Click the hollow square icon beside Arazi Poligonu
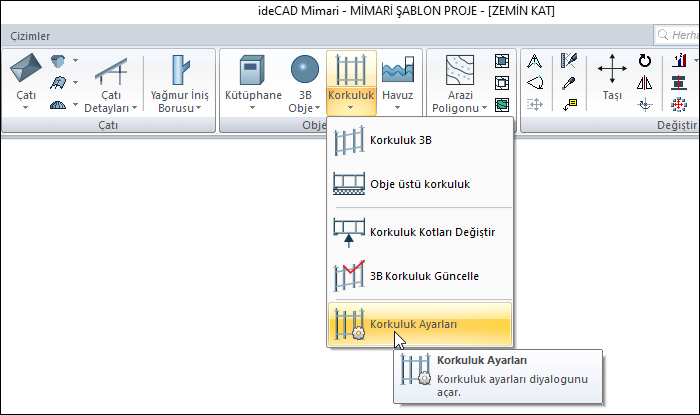This screenshot has height=415, width=700. (x=502, y=83)
